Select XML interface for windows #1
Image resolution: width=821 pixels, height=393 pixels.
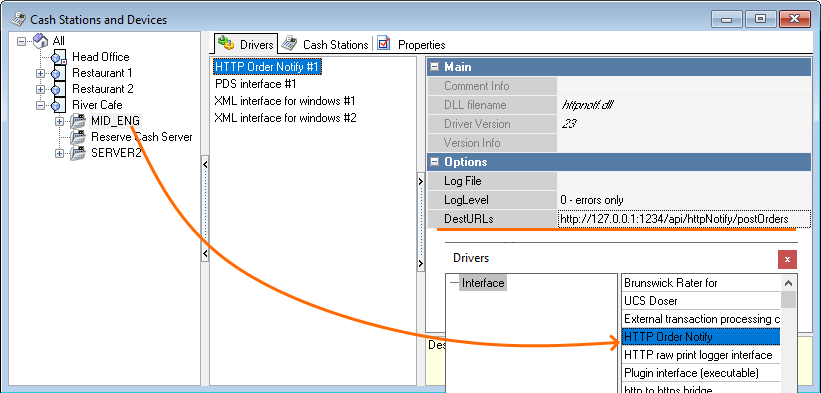(x=285, y=100)
